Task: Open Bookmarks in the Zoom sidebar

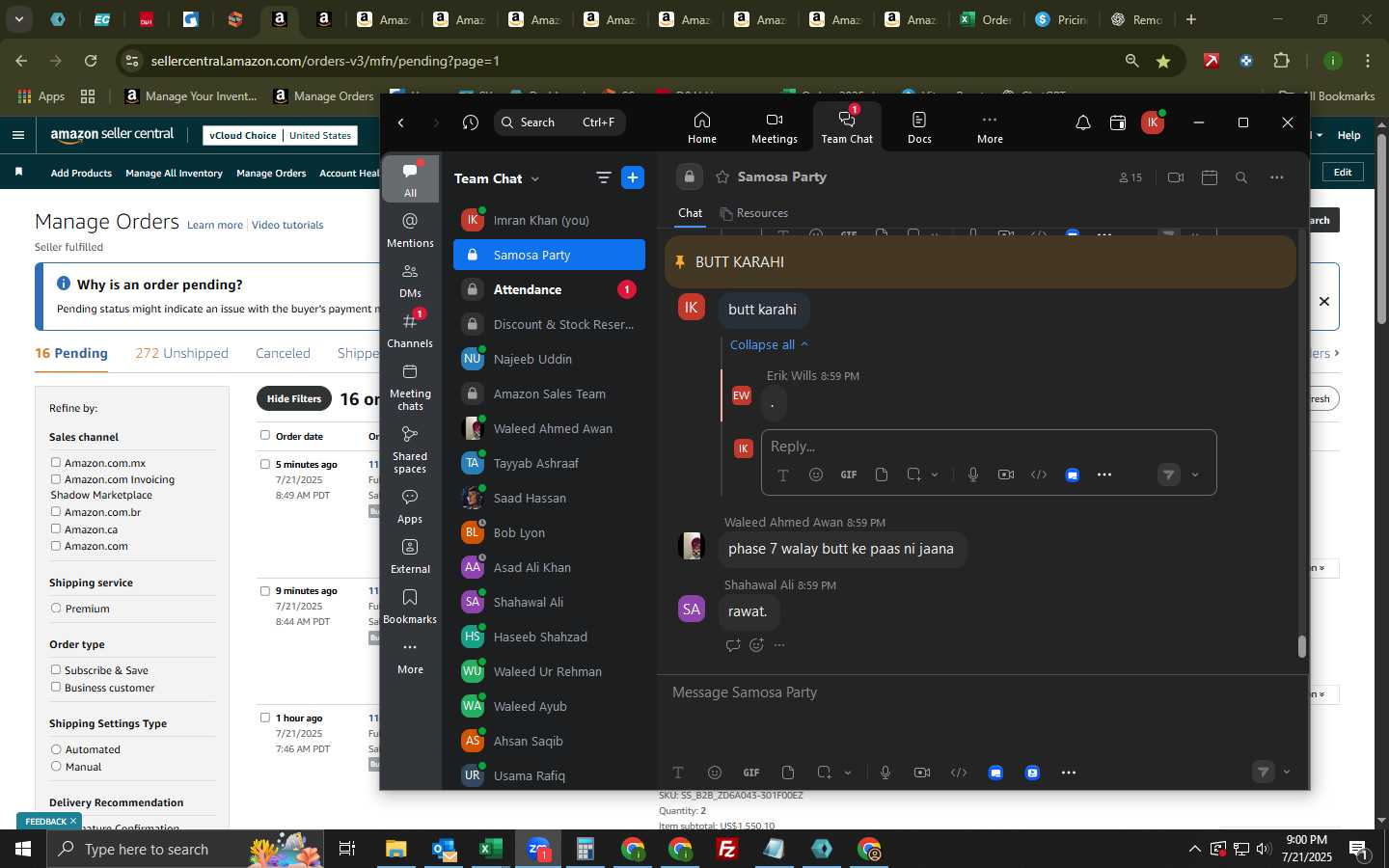Action: (x=410, y=607)
